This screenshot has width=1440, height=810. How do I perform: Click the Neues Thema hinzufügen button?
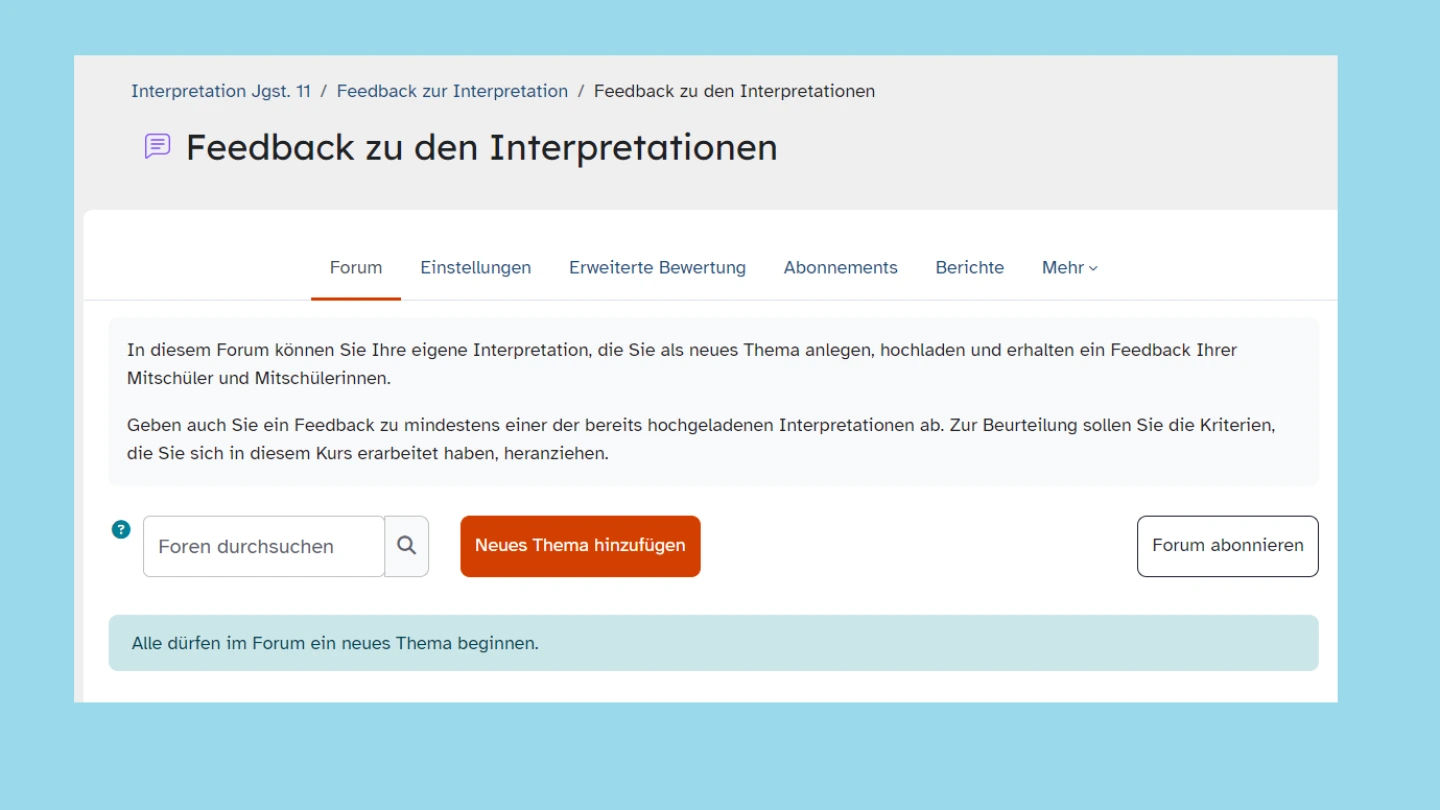pos(580,546)
